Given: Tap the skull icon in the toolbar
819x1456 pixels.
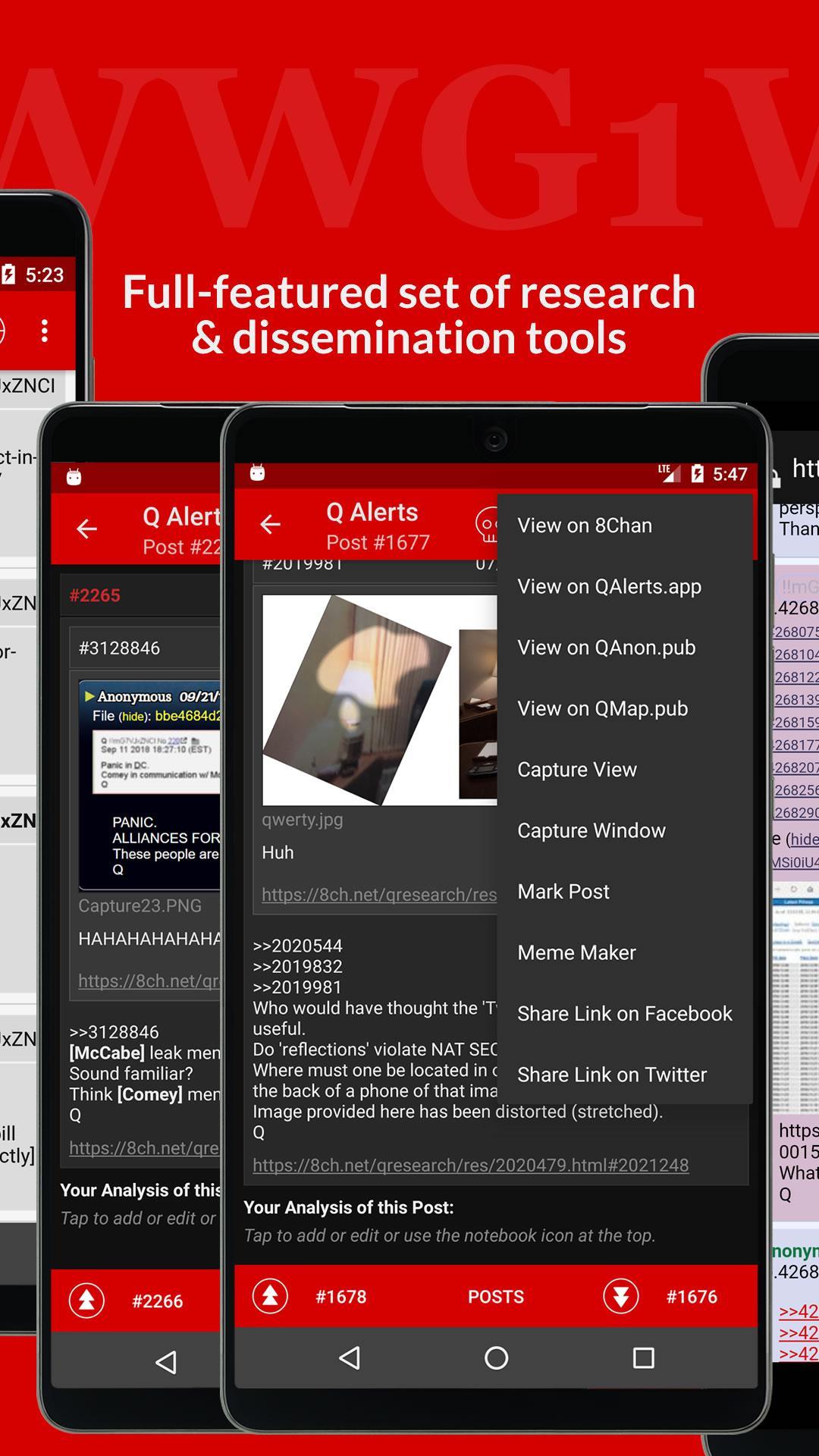Looking at the screenshot, I should coord(486,524).
